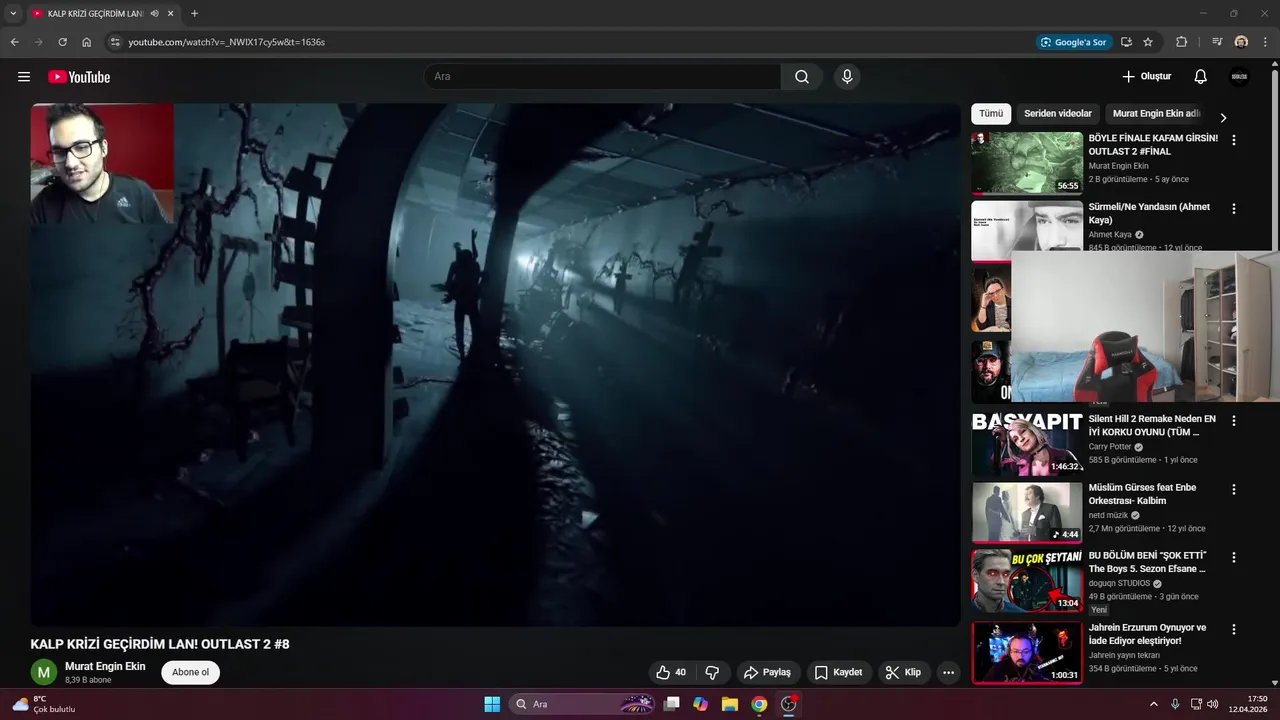Open the Müslüm Gürses Kalbim thumbnail

[1027, 512]
